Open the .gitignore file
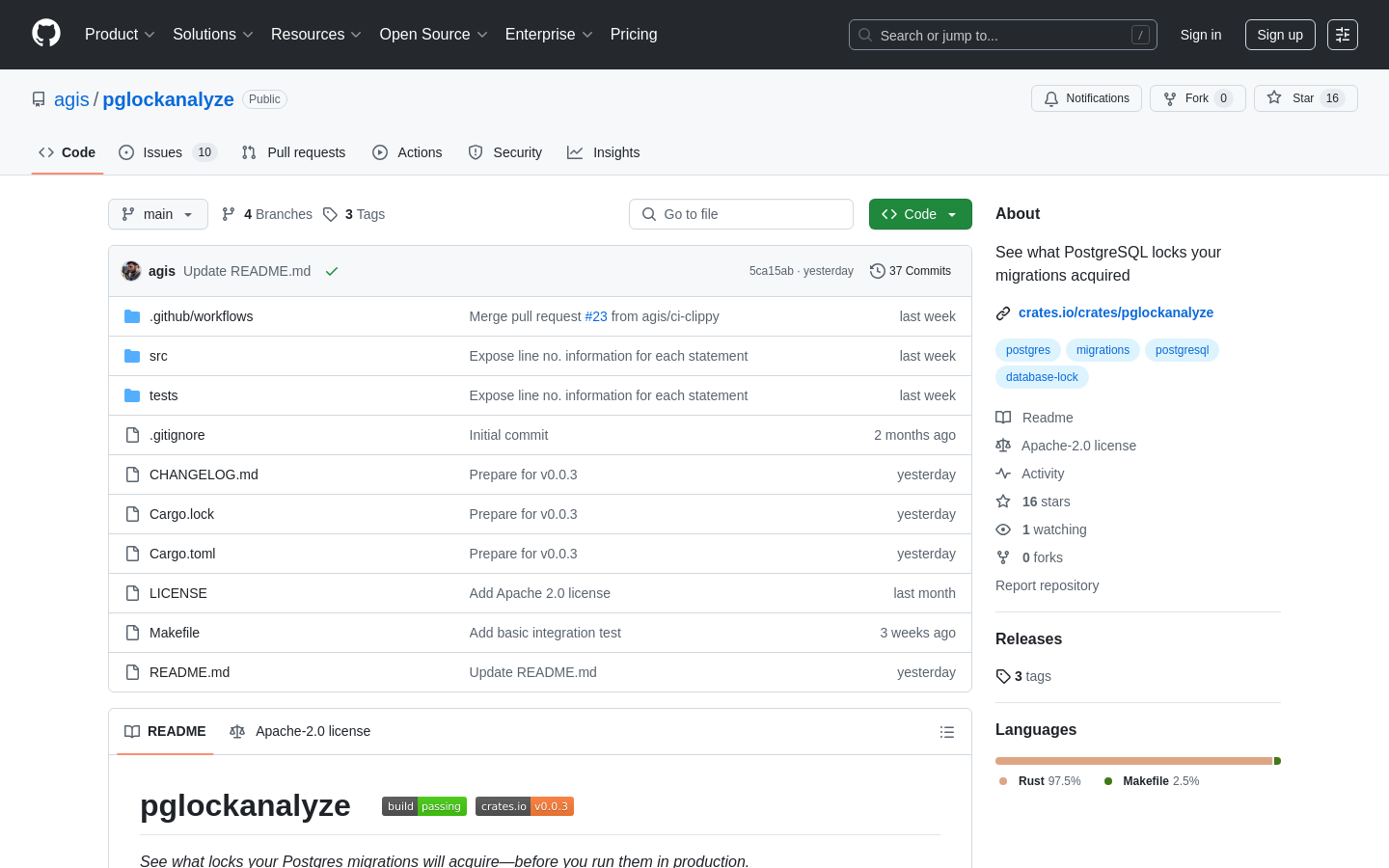This screenshot has width=1389, height=868. (177, 435)
